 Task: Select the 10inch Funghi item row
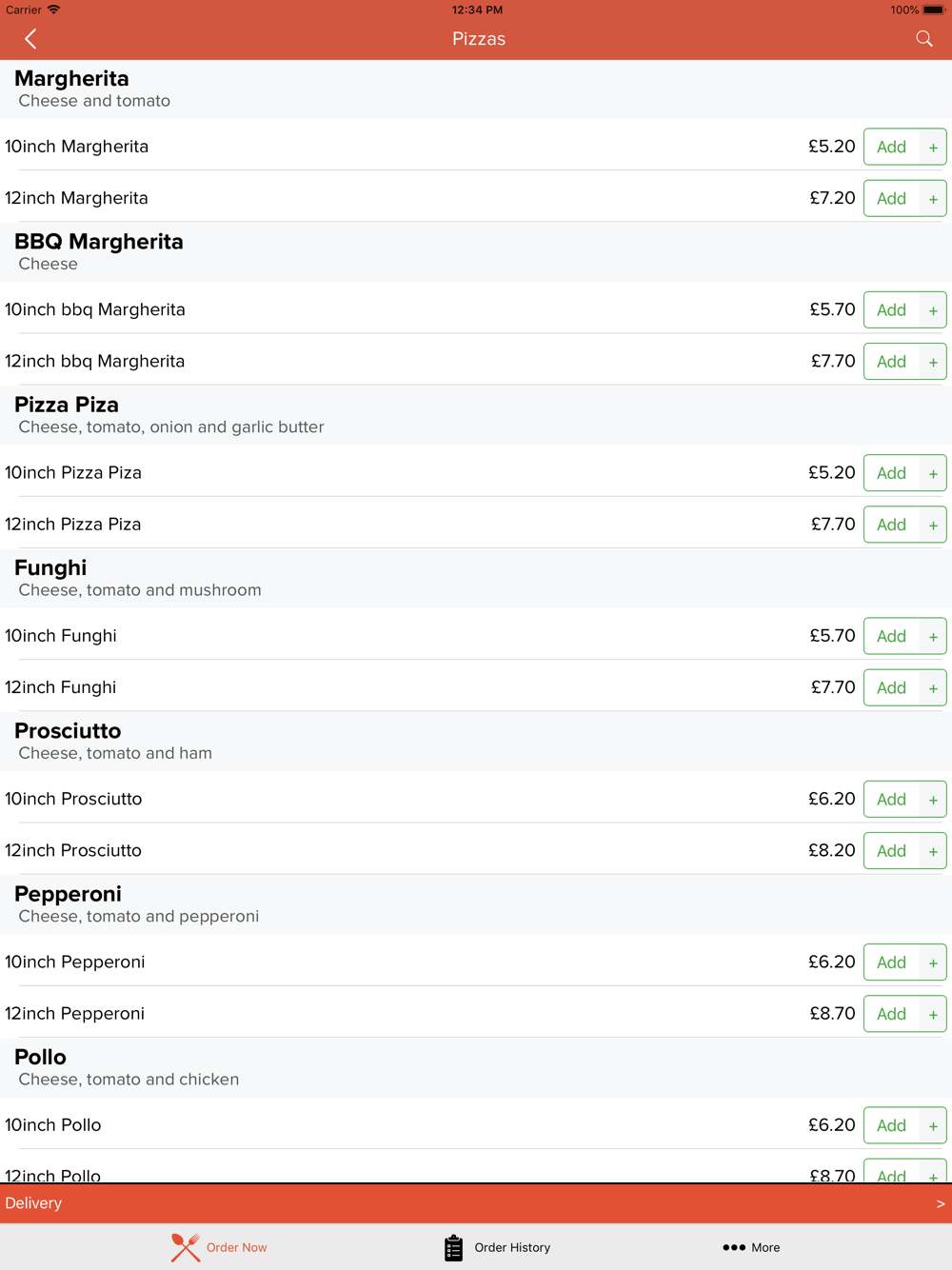tap(476, 635)
